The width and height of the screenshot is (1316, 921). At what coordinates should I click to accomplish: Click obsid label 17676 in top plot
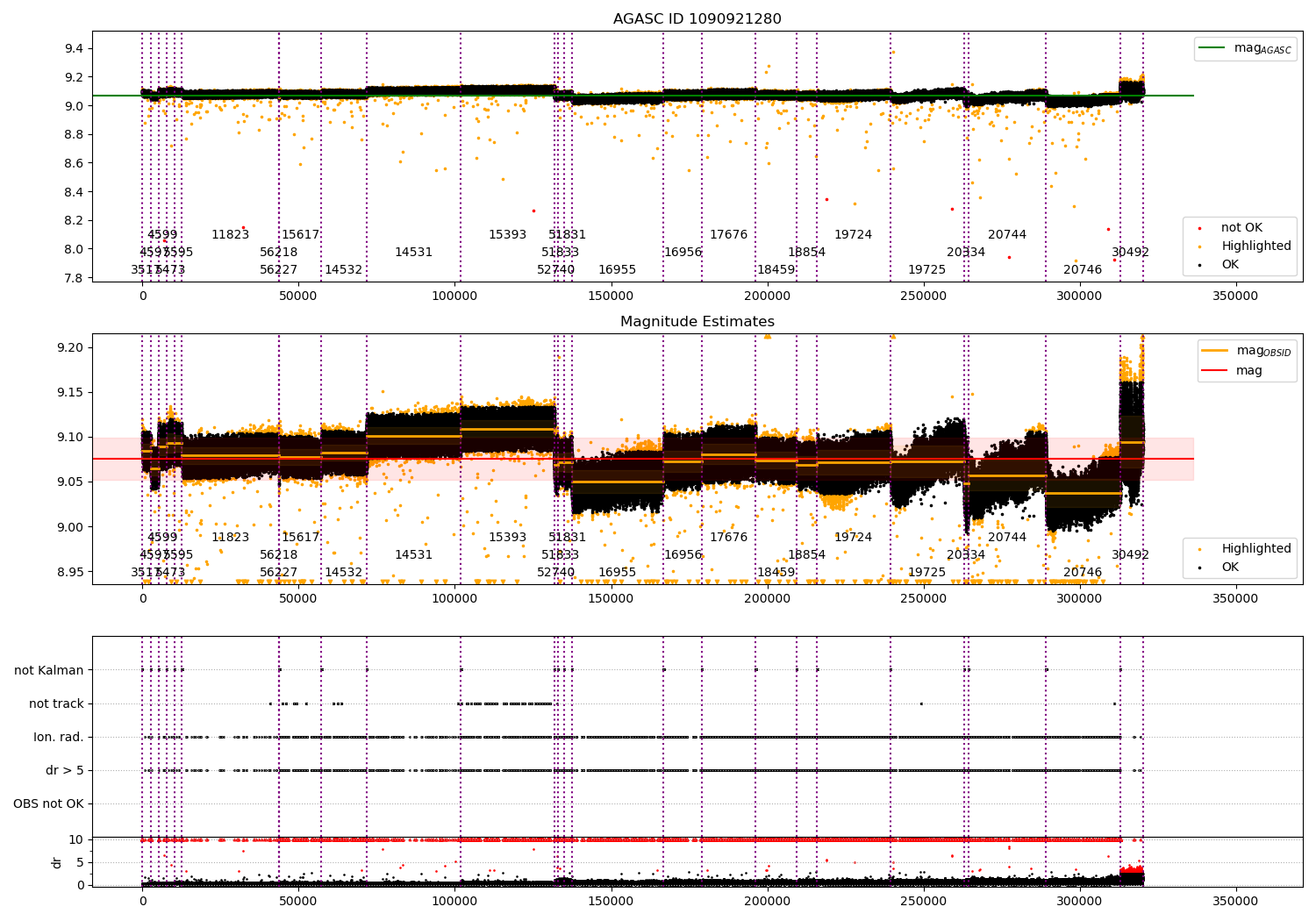pyautogui.click(x=728, y=235)
